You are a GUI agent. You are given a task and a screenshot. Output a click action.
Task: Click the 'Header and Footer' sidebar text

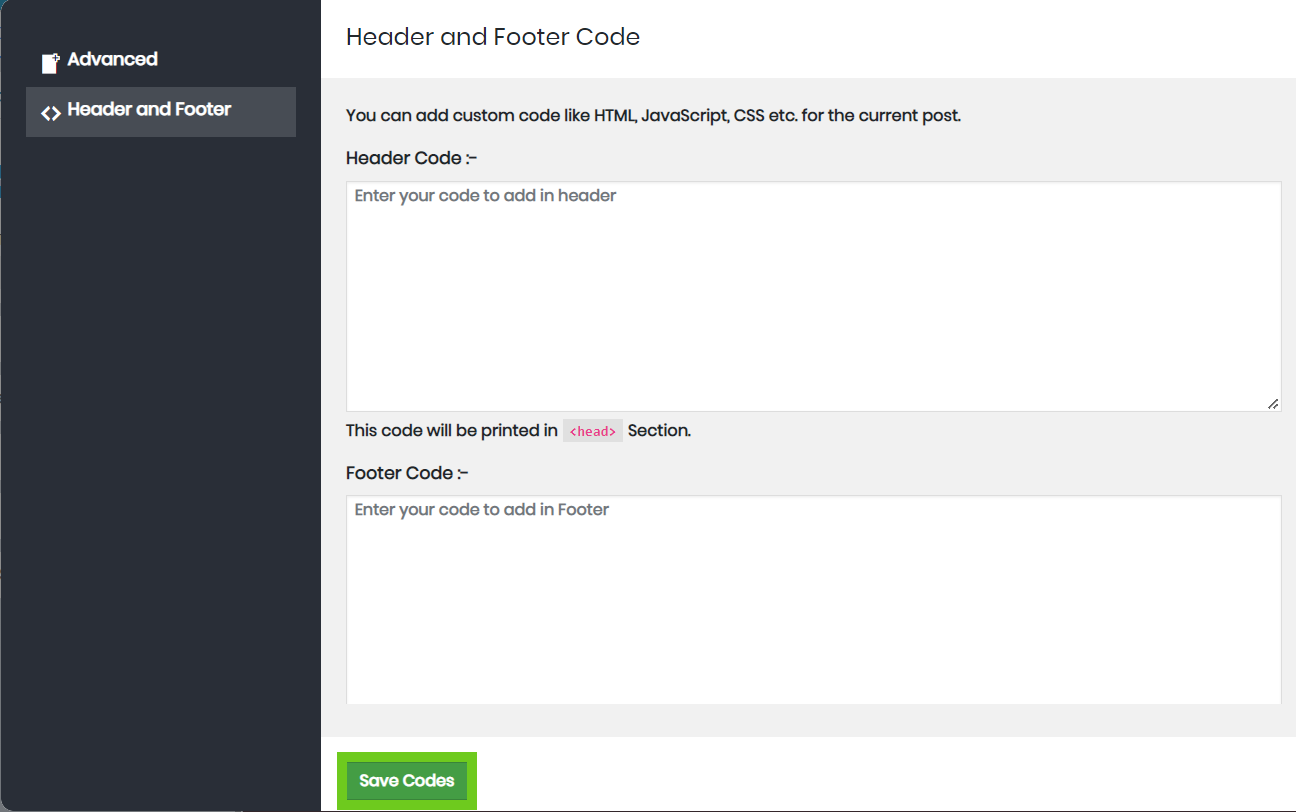(x=149, y=110)
